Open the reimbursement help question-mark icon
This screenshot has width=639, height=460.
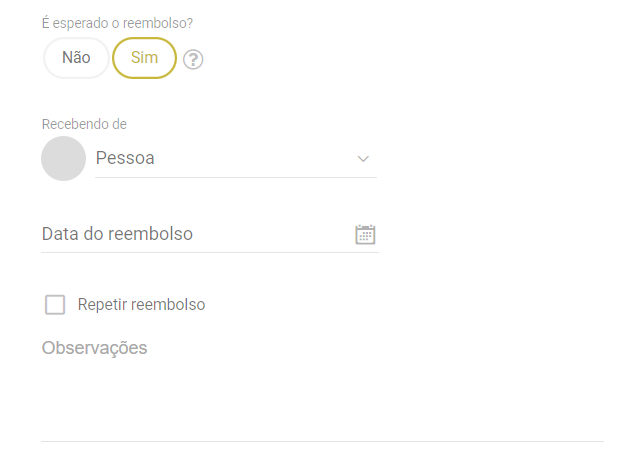coord(194,59)
